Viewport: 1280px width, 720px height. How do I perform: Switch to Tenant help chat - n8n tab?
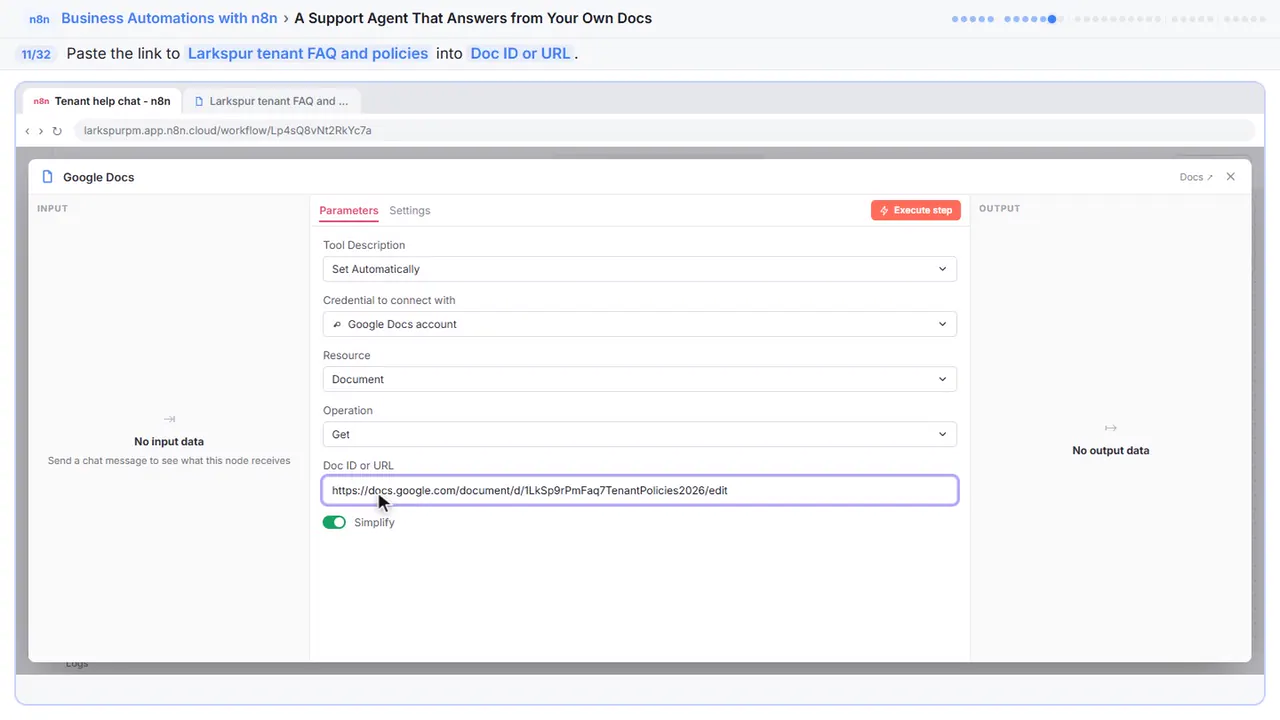pos(101,101)
